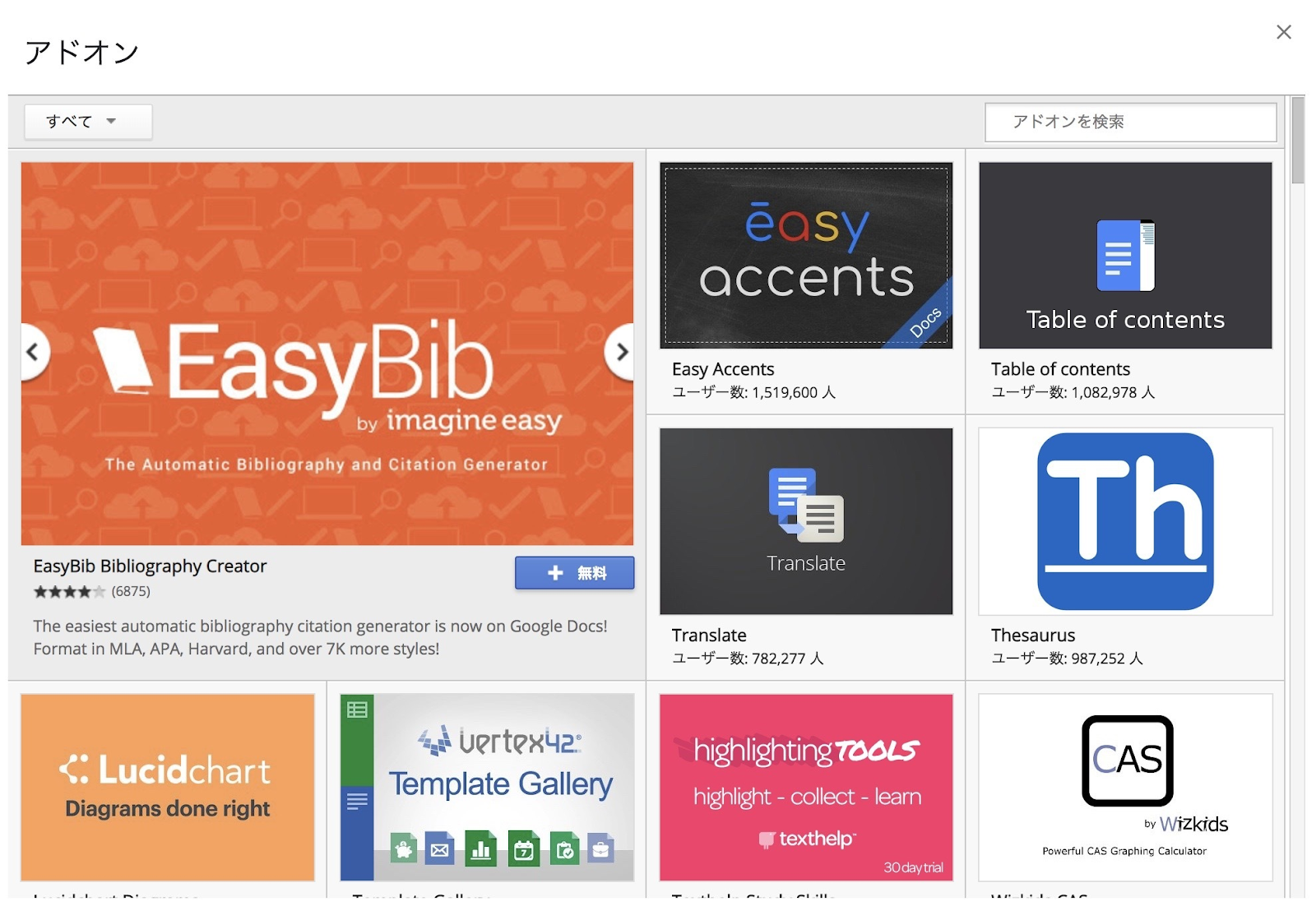Click the Table of contents title
The height and width of the screenshot is (906, 1316).
tap(1060, 369)
